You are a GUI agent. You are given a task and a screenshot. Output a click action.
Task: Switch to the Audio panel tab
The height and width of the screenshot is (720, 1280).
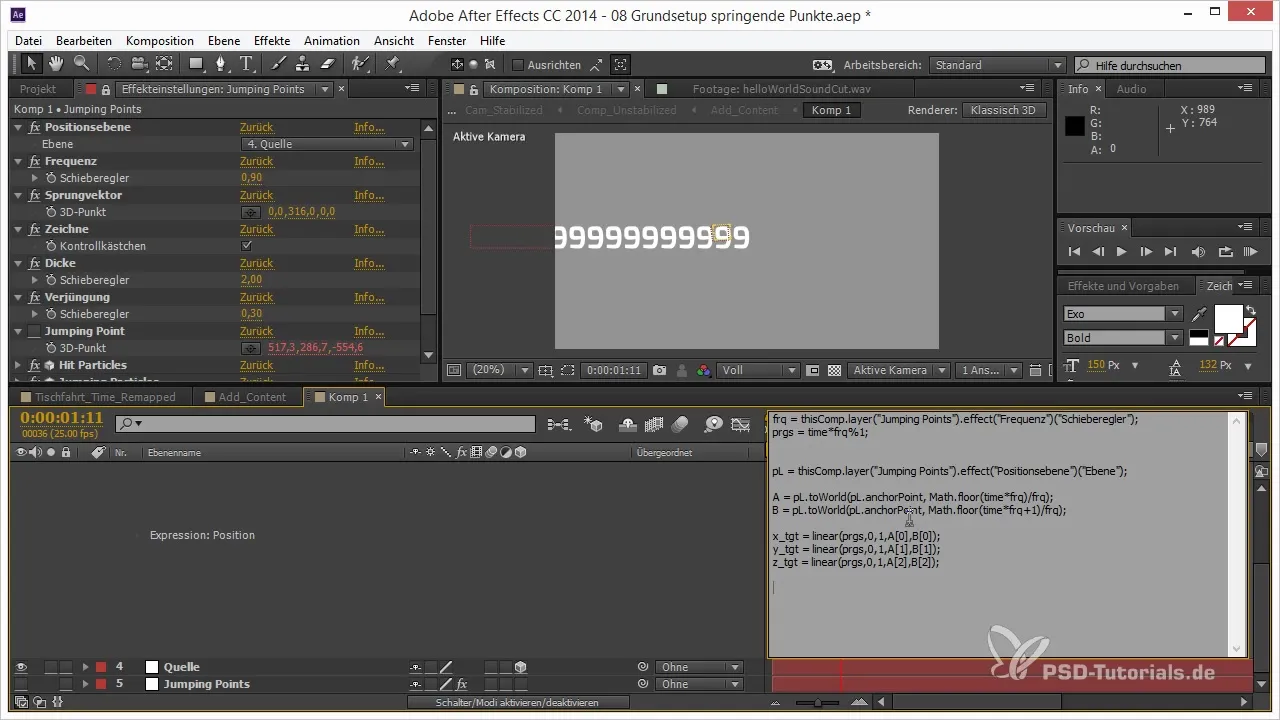1131,89
